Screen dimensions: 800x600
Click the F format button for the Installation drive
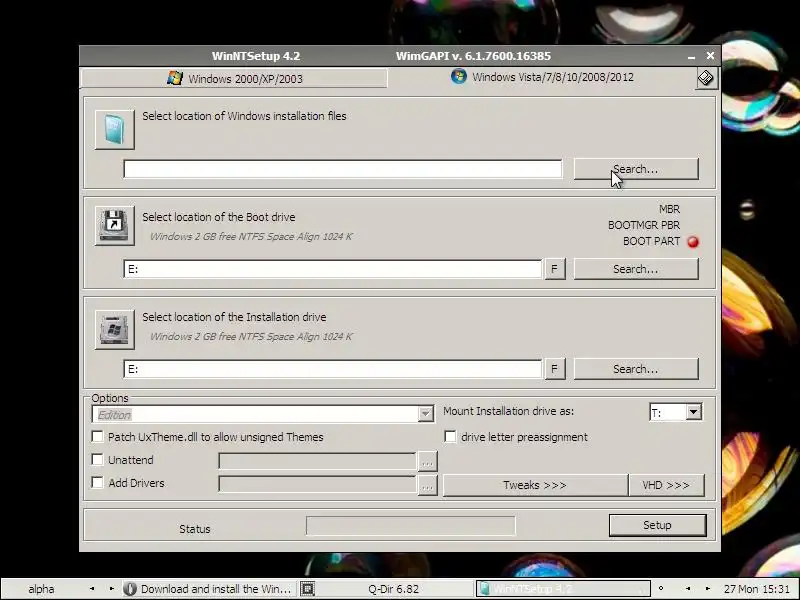pos(555,369)
